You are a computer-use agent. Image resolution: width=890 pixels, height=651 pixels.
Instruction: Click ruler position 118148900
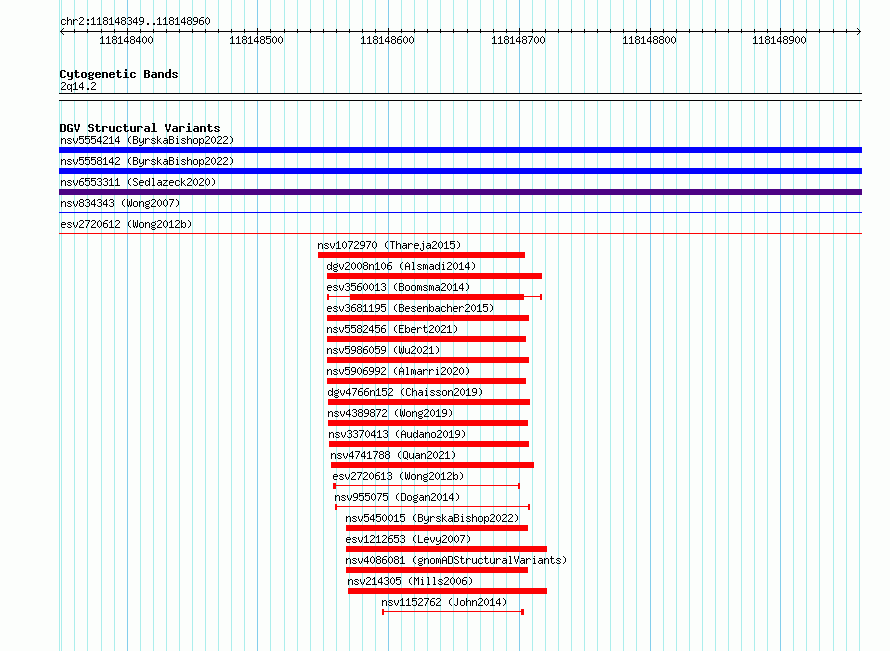coord(779,40)
